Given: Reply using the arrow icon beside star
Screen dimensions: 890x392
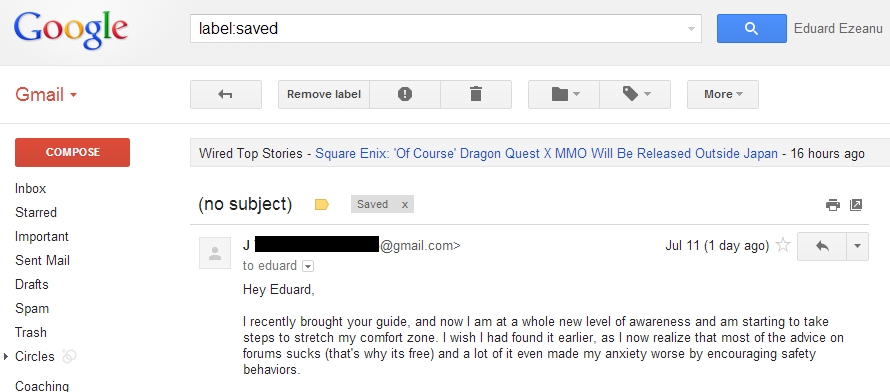Looking at the screenshot, I should click(821, 246).
